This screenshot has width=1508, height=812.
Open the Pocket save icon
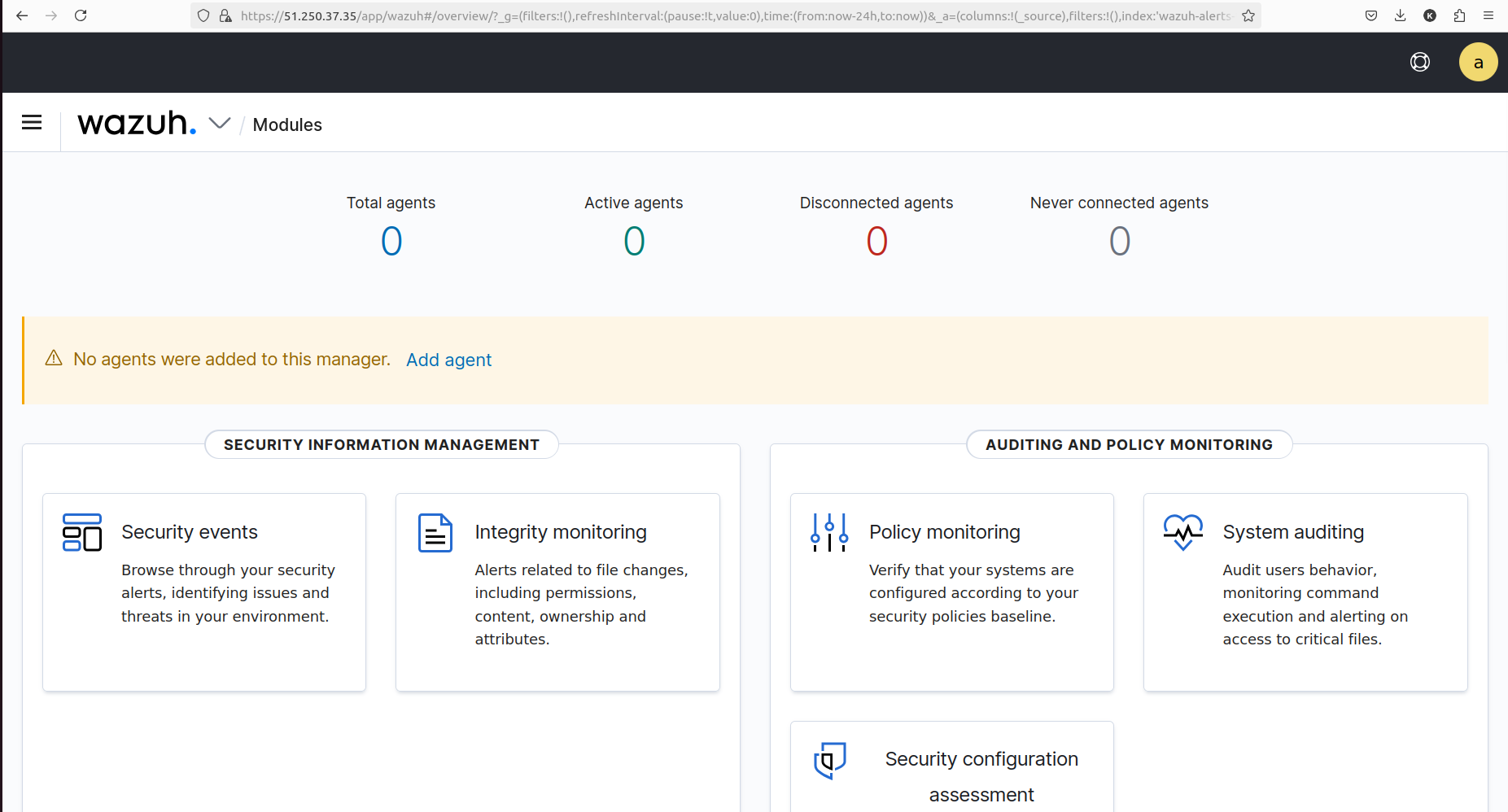1371,15
